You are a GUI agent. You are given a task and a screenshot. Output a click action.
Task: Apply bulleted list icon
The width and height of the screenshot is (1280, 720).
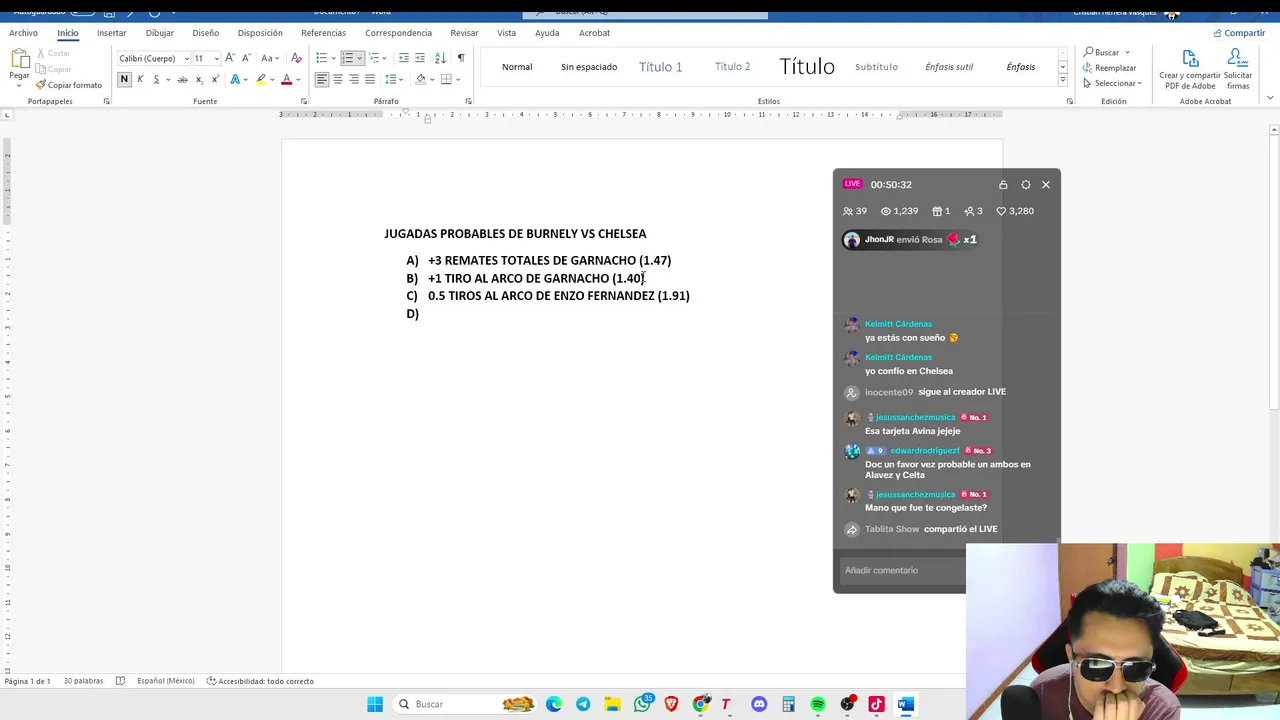[x=322, y=58]
